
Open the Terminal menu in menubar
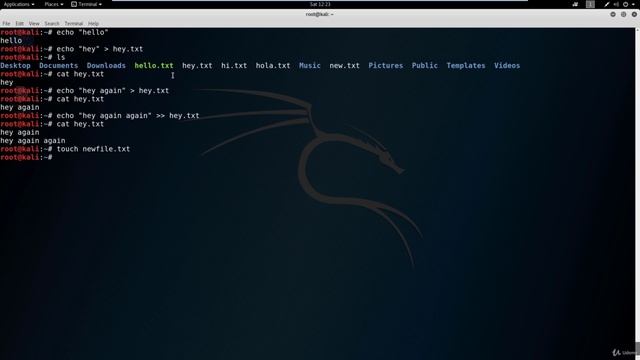point(73,24)
